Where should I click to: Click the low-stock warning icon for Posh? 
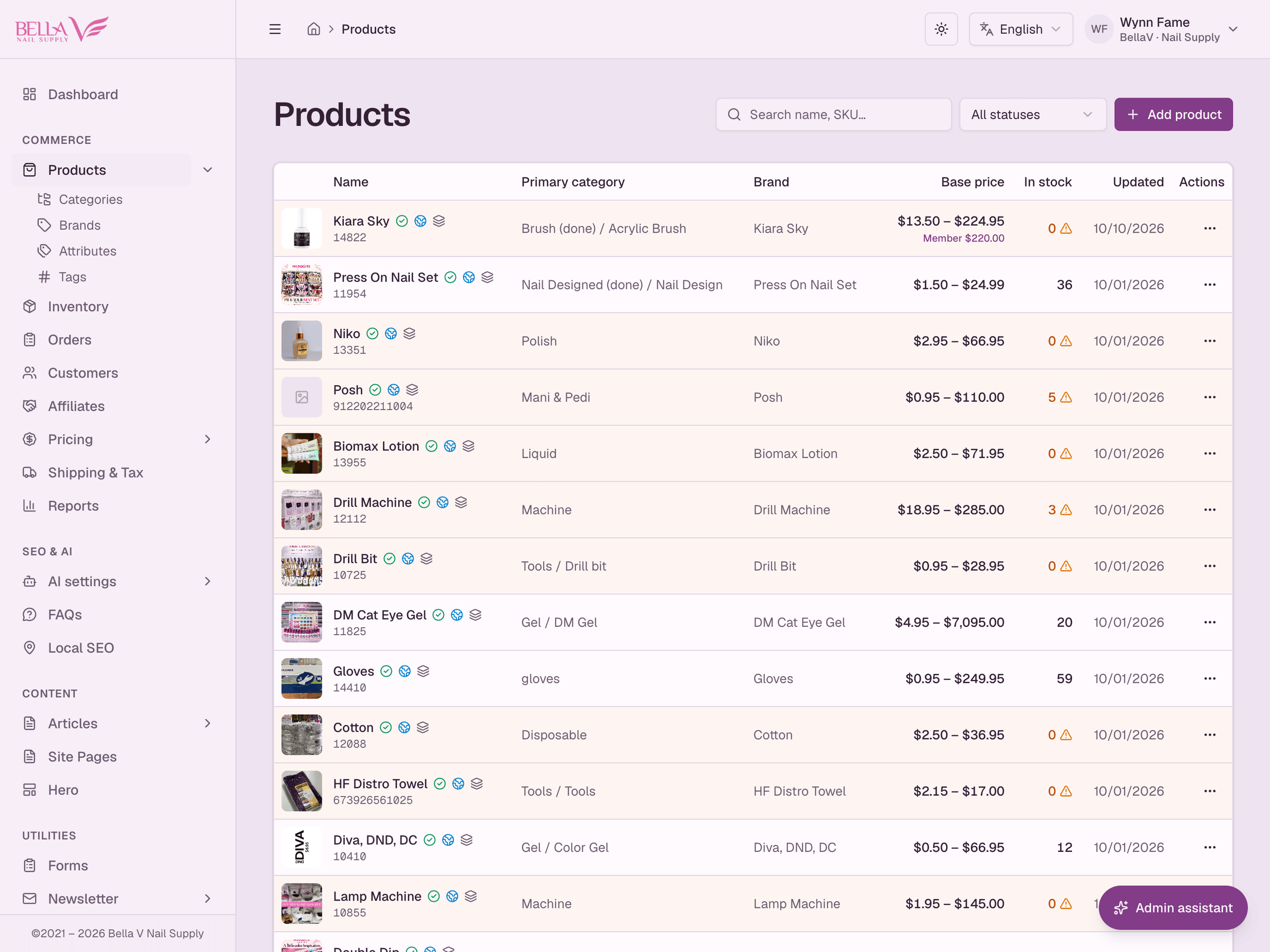coord(1066,397)
